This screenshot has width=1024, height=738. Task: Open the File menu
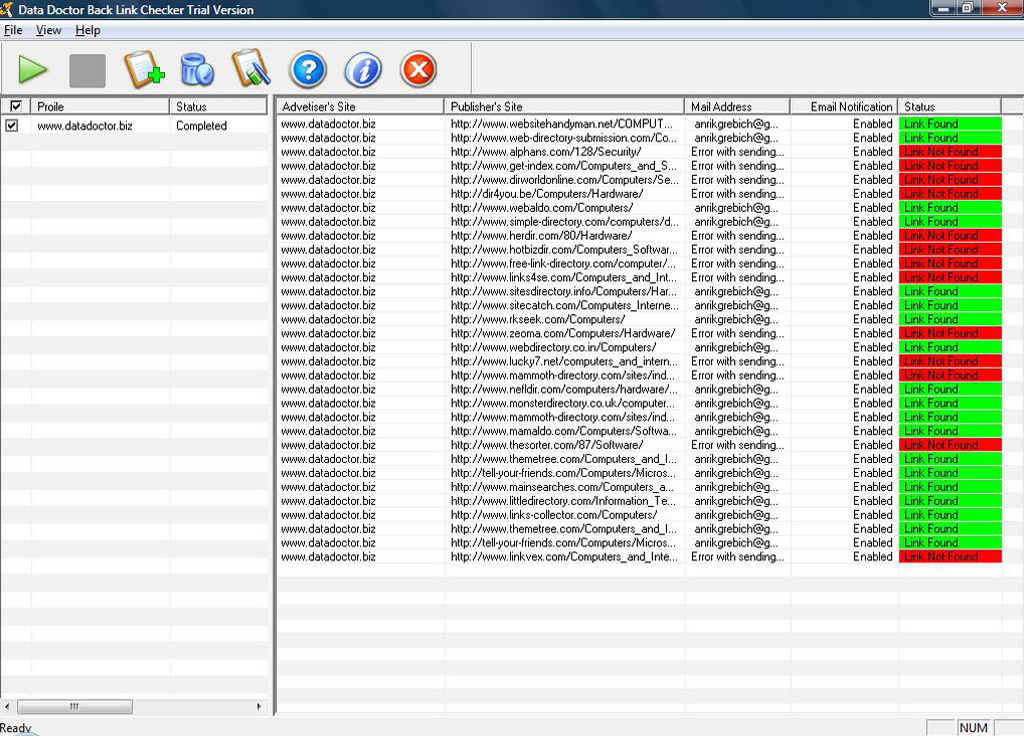point(13,30)
